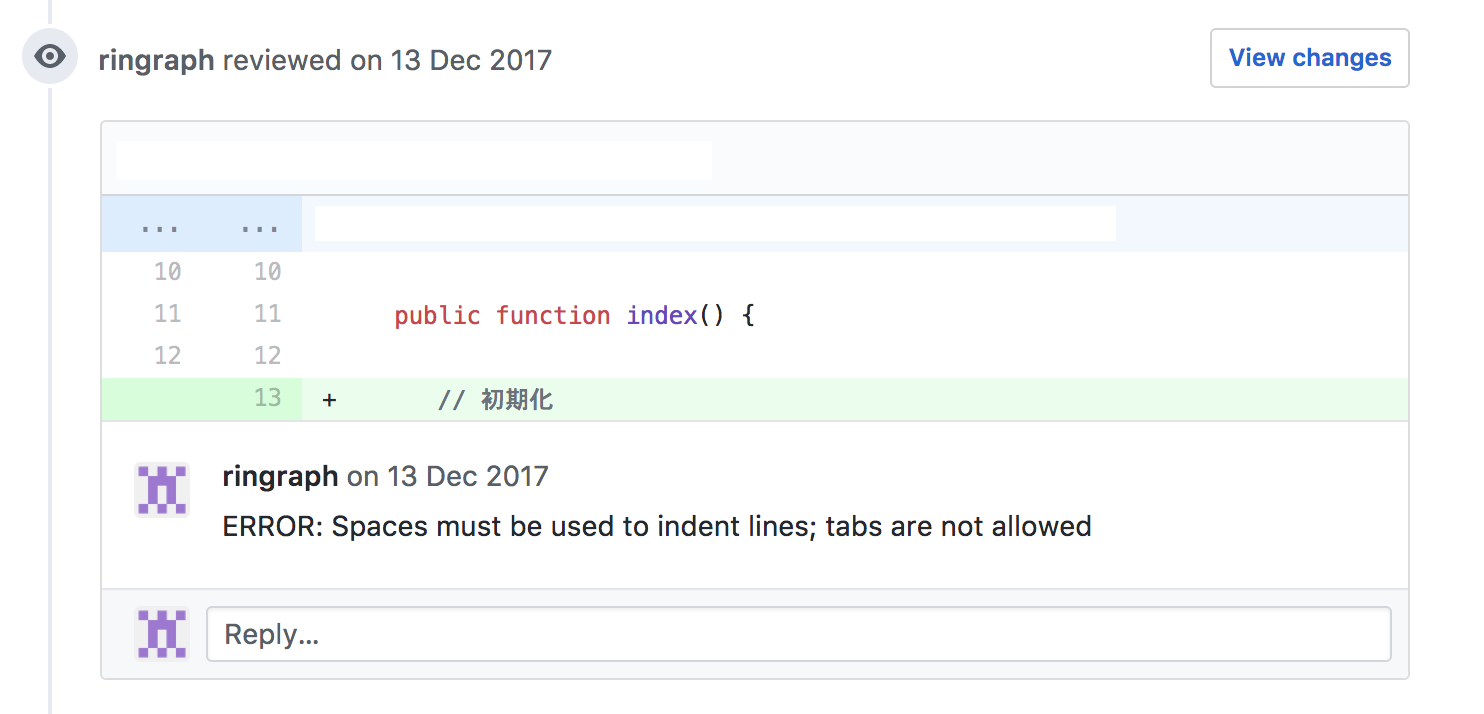Image resolution: width=1484 pixels, height=714 pixels.
Task: Click the View changes button
Action: (1309, 58)
